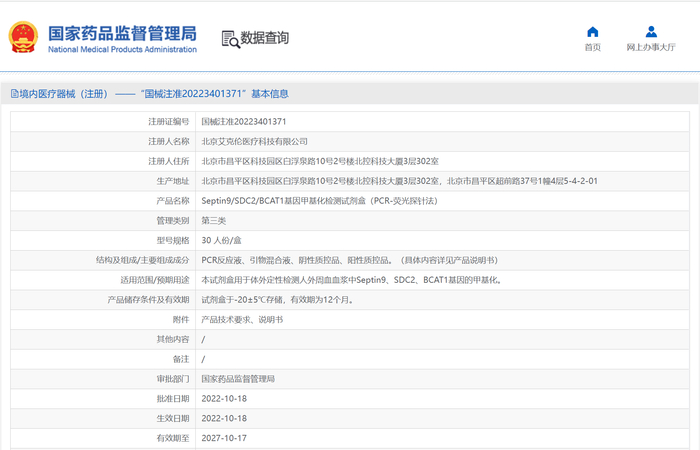Select registration number 国械注准20223401371 value
Viewport: 700px width, 450px height.
point(244,121)
